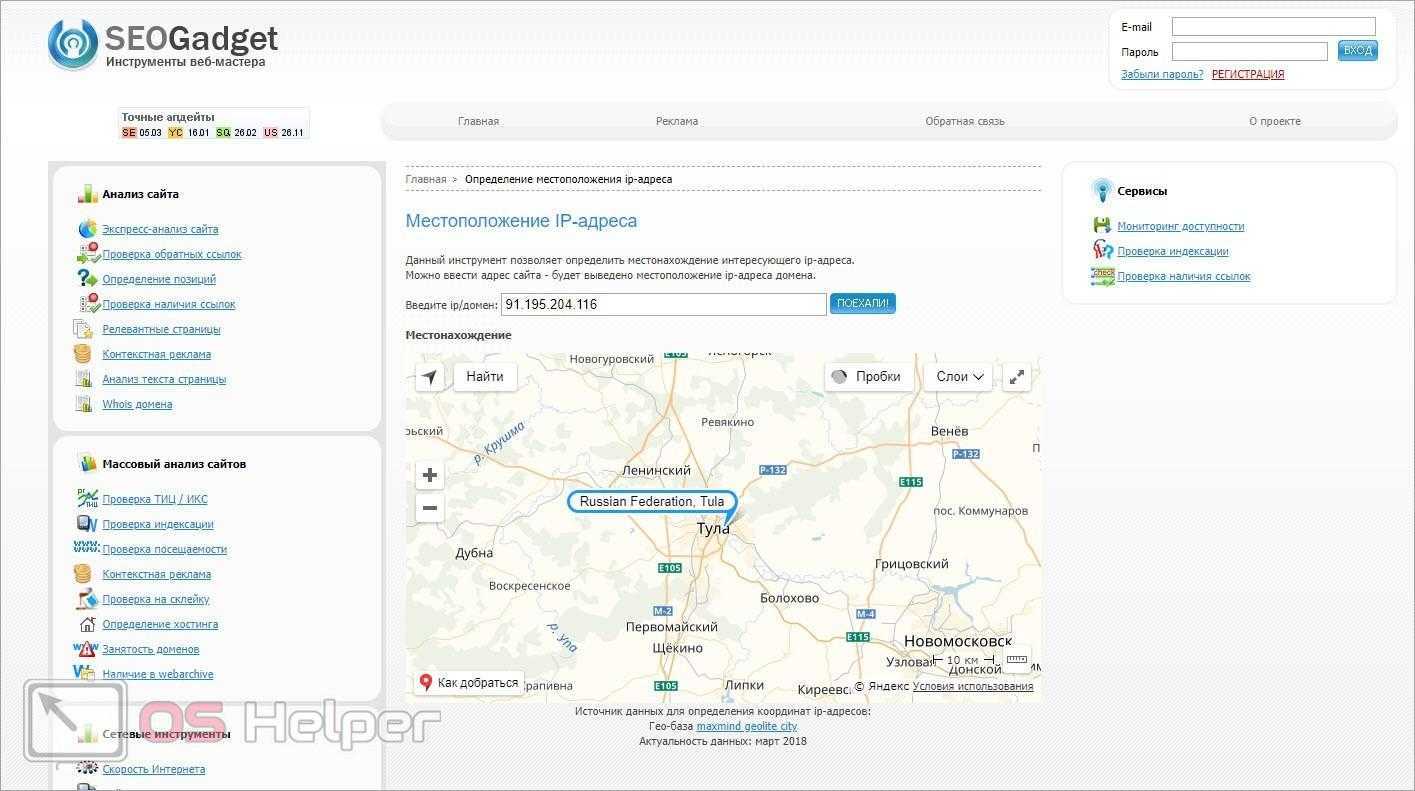Image resolution: width=1415 pixels, height=791 pixels.
Task: Click the Мониторинг доступности icon
Action: pyautogui.click(x=1101, y=226)
